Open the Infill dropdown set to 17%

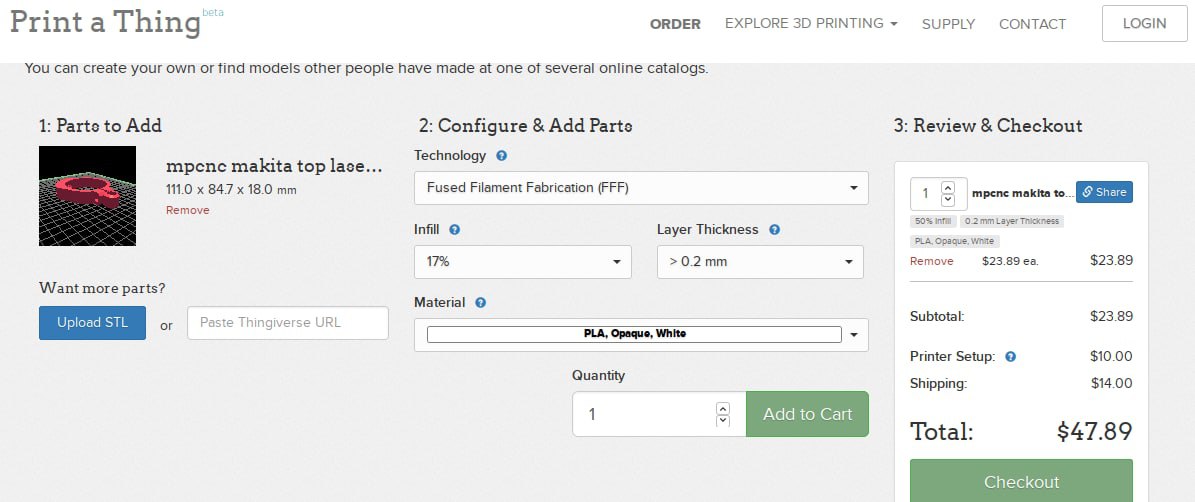tap(523, 261)
